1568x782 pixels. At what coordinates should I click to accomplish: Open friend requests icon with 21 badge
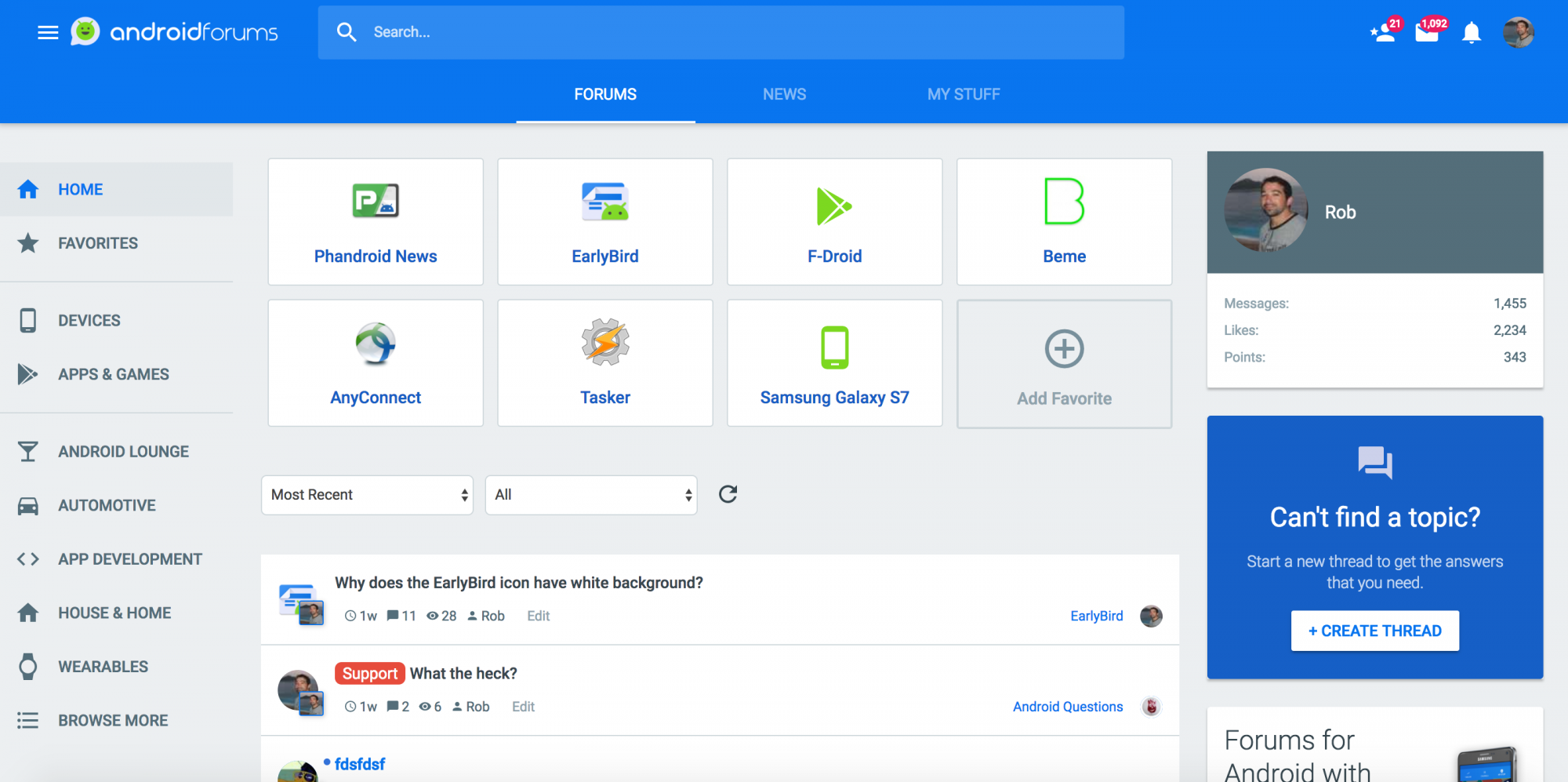click(x=1383, y=33)
